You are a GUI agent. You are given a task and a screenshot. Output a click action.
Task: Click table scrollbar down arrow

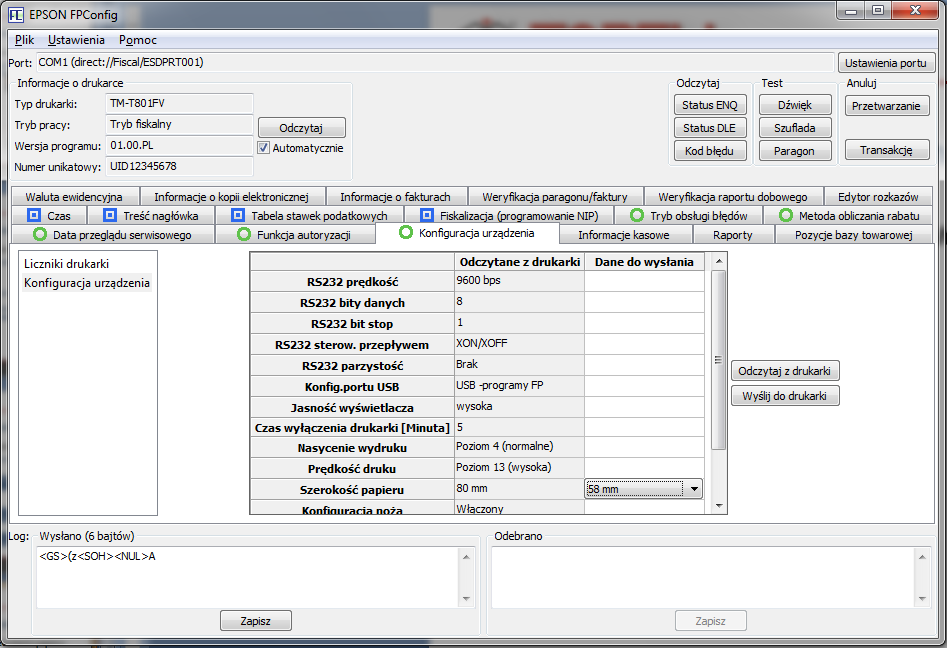click(x=718, y=505)
